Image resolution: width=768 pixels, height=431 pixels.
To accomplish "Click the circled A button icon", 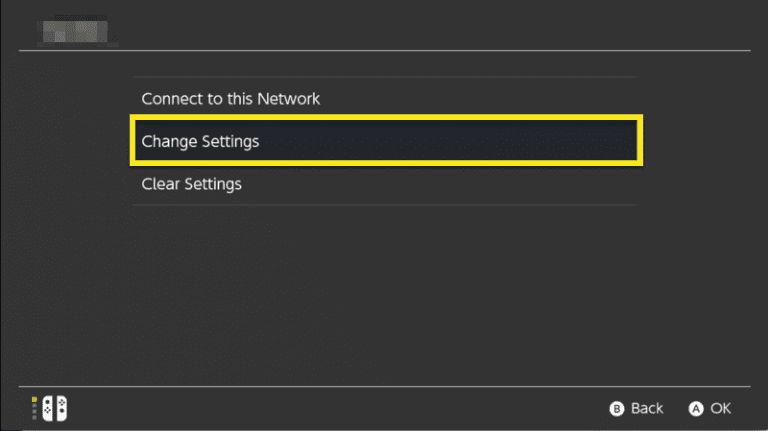I will click(696, 408).
